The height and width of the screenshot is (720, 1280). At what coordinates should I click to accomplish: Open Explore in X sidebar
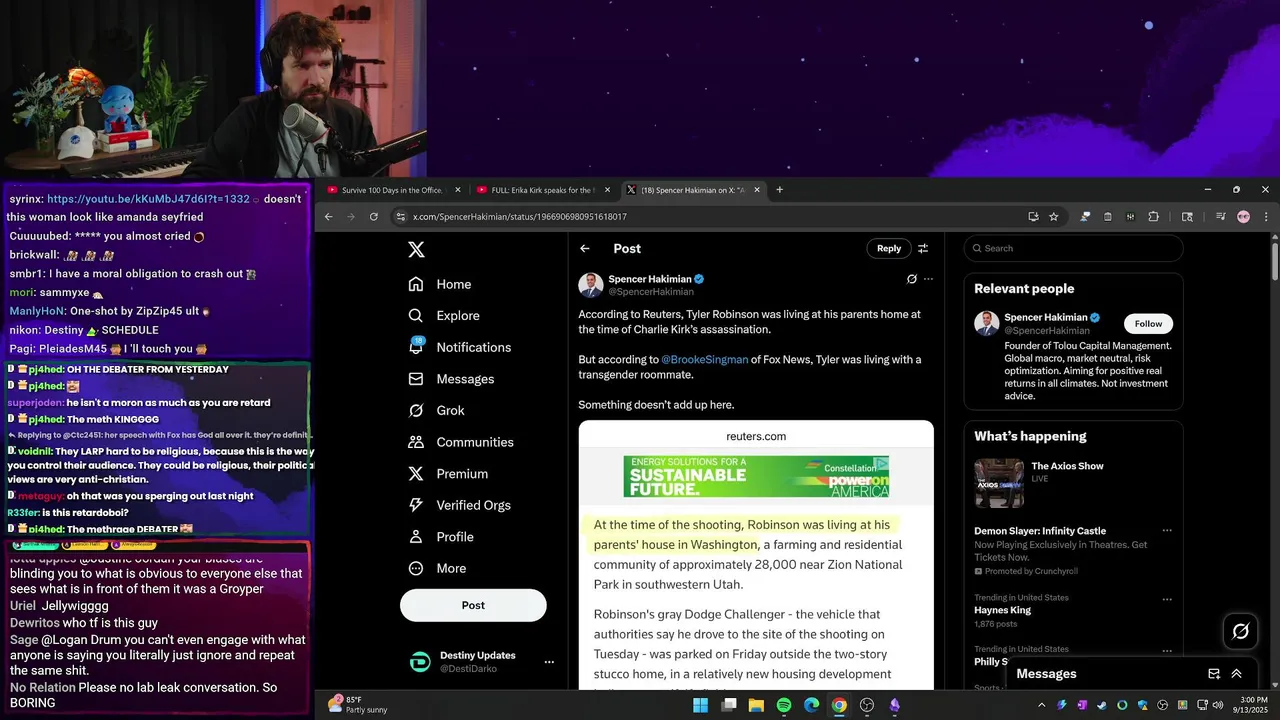(444, 316)
